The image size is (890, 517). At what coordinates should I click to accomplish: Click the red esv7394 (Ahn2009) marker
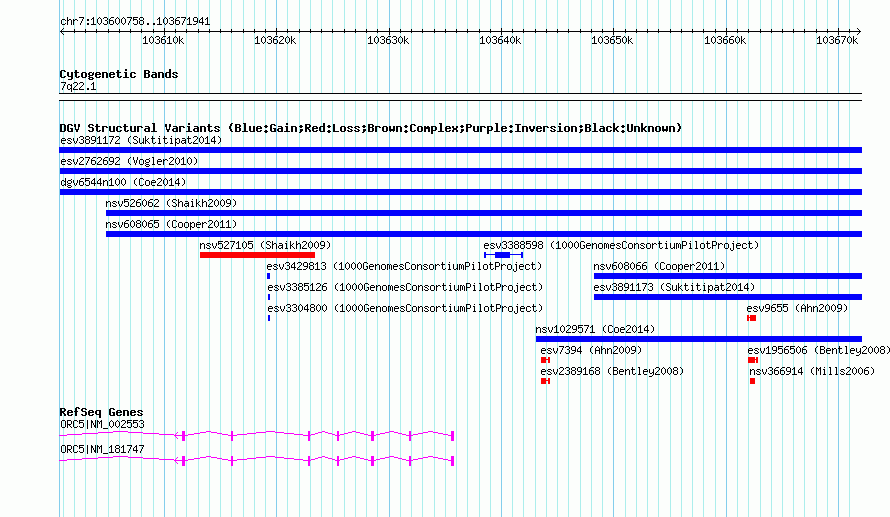click(x=545, y=360)
